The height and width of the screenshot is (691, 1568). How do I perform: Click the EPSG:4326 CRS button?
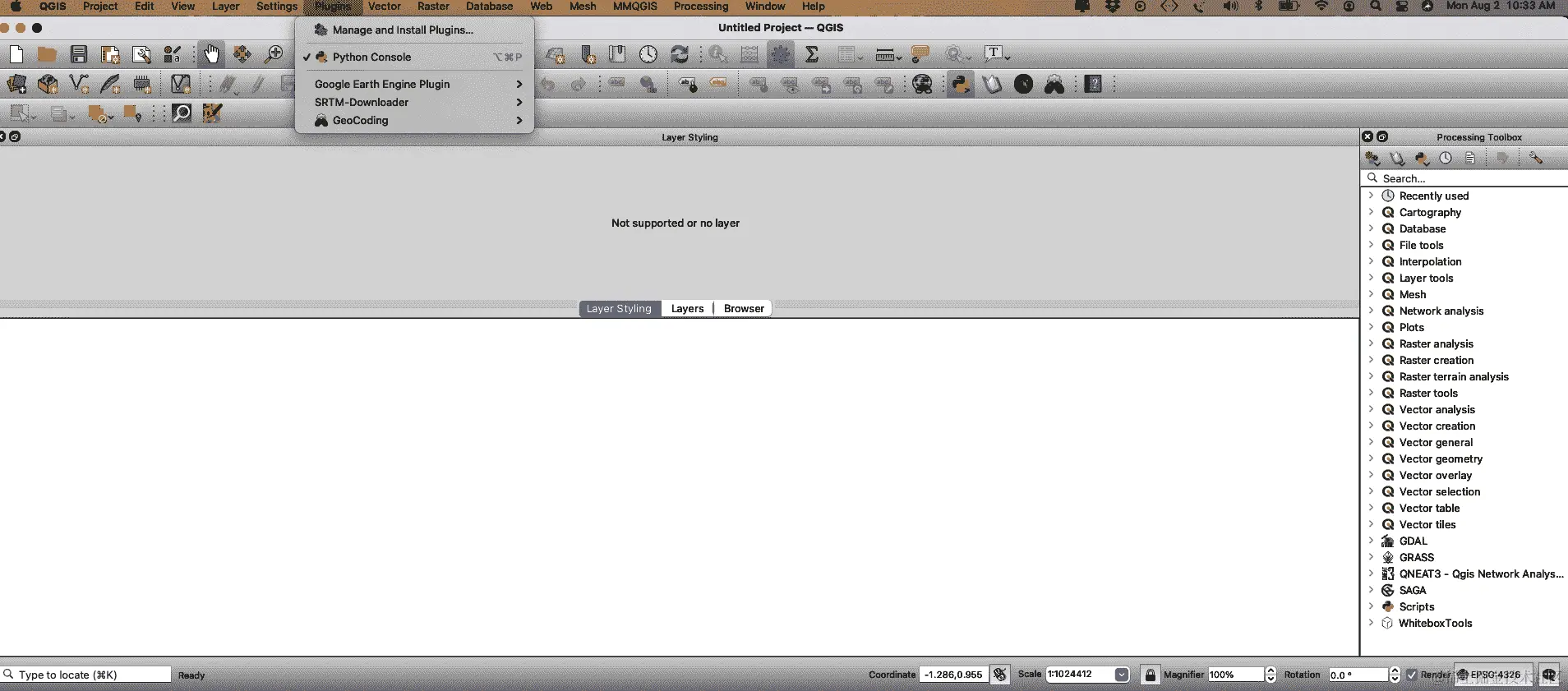(x=1493, y=675)
